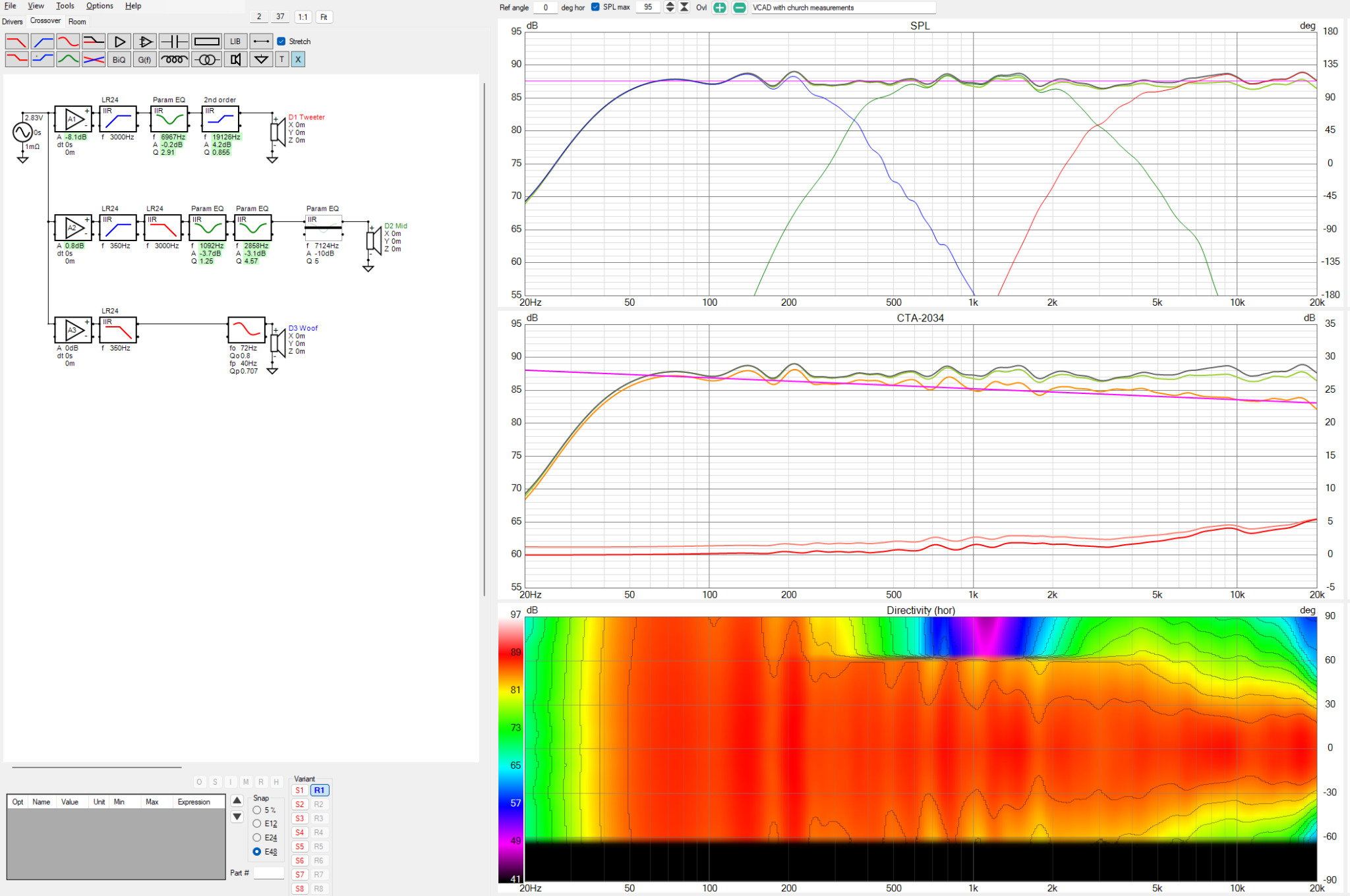Image resolution: width=1350 pixels, height=896 pixels.
Task: Select the 5 % snap option
Action: pyautogui.click(x=257, y=810)
